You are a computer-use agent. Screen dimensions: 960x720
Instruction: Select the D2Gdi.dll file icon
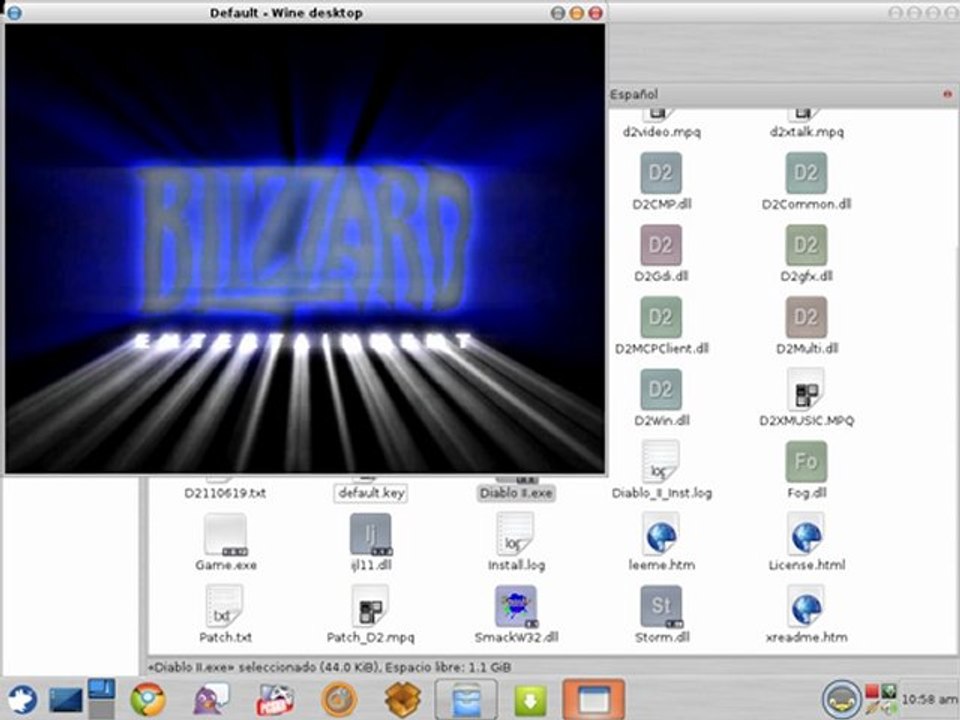[x=661, y=246]
